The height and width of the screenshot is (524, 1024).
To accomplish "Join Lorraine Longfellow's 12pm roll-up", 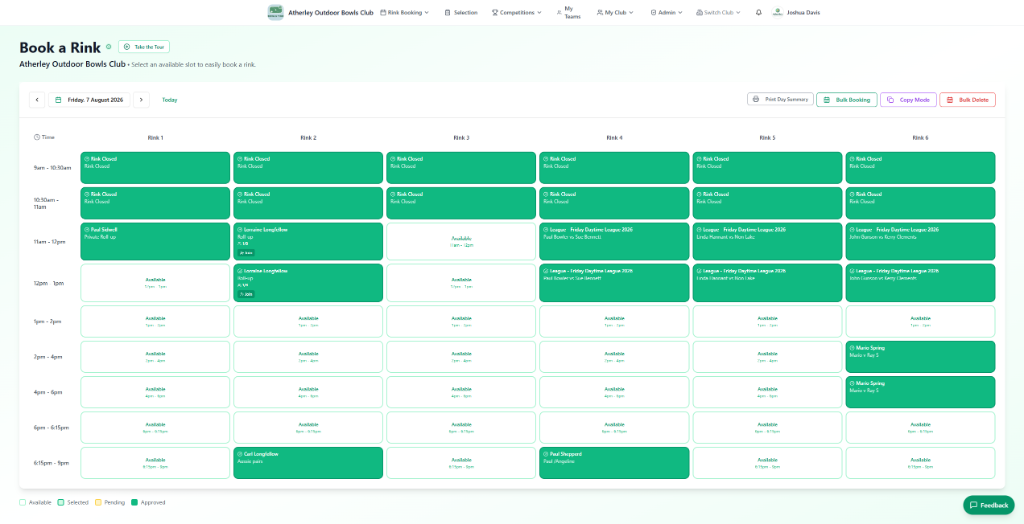I will (x=246, y=294).
